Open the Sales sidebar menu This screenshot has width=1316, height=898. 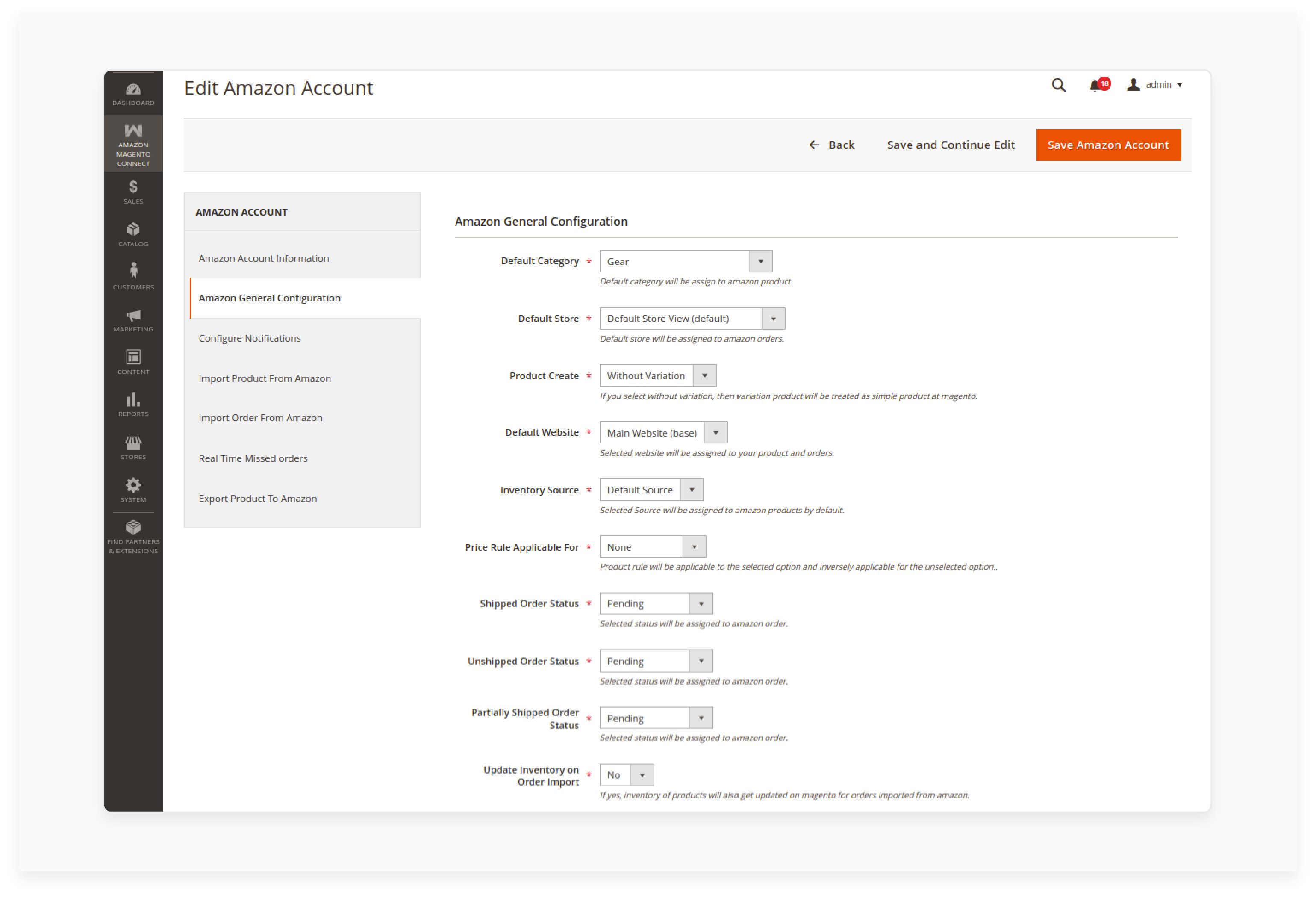pyautogui.click(x=133, y=192)
